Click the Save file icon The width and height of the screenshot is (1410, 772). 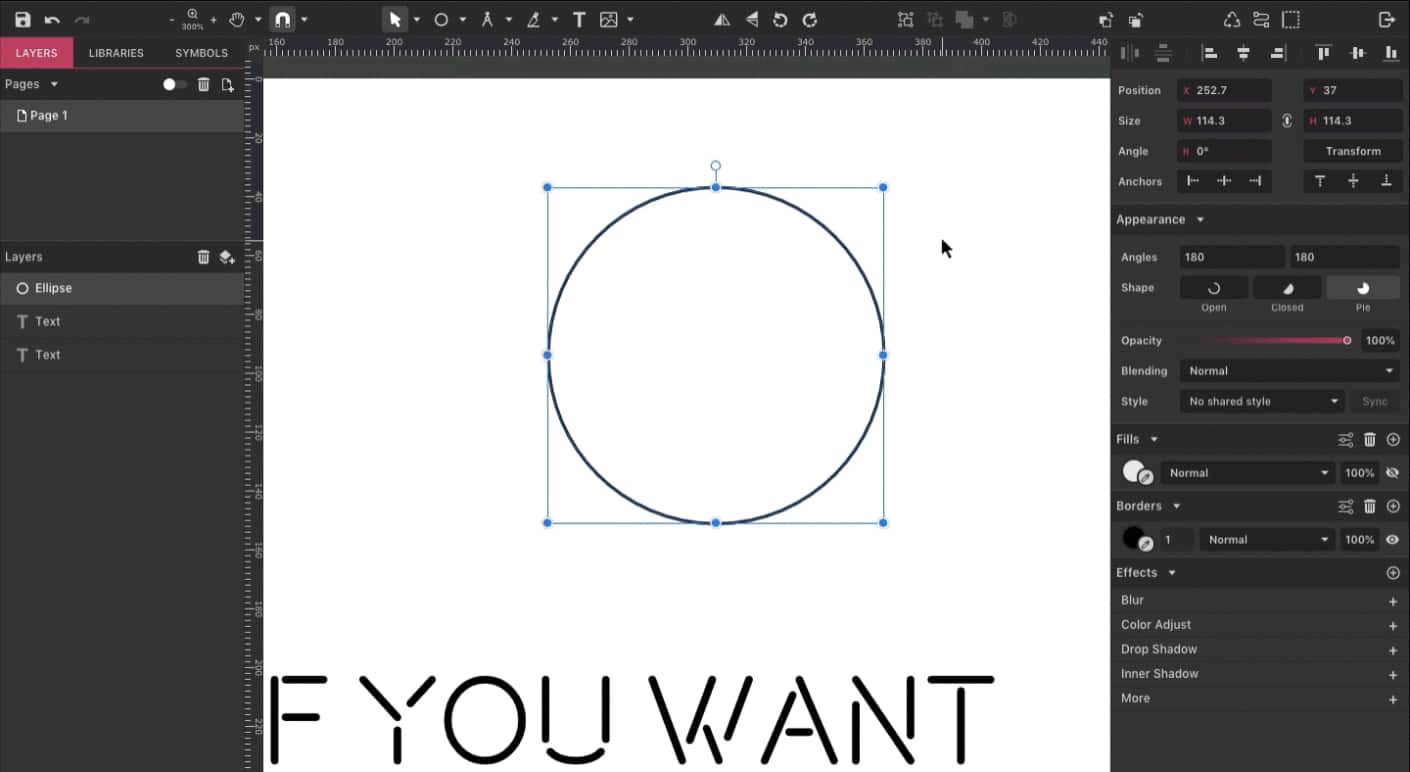click(x=23, y=19)
